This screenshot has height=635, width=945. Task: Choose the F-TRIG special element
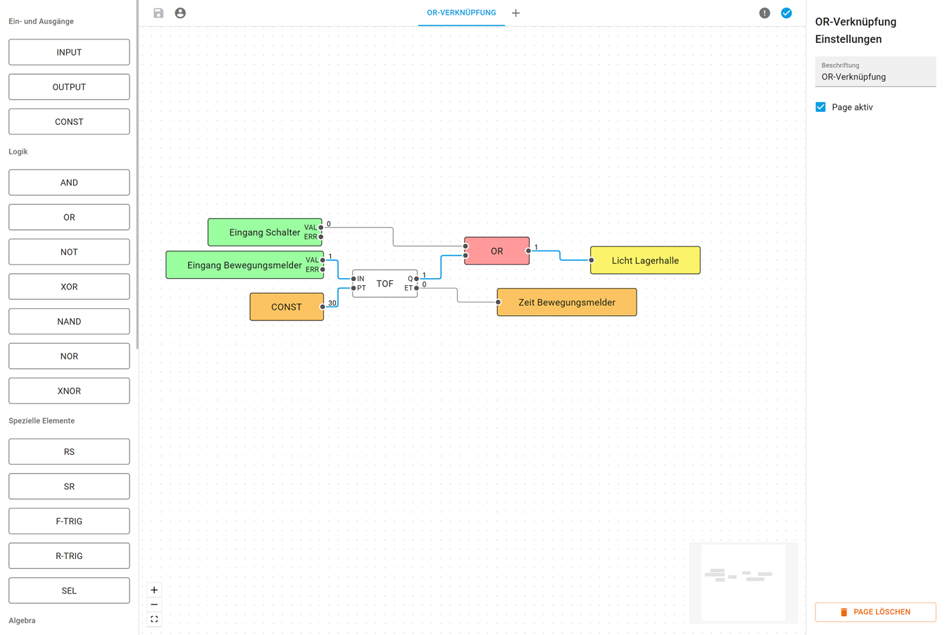coord(69,521)
